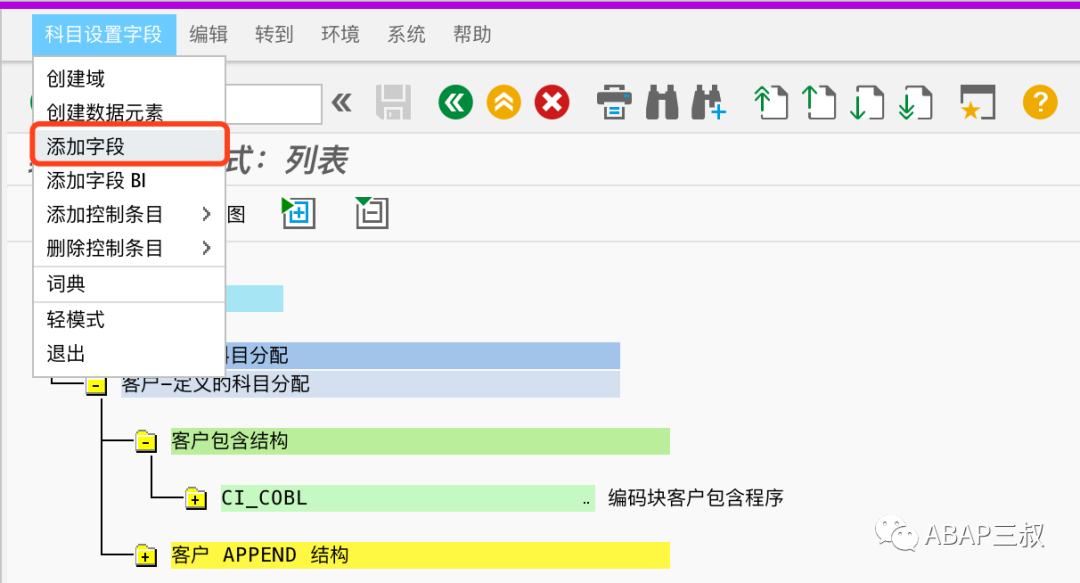Click the Find Next binoculars plus icon

[710, 103]
